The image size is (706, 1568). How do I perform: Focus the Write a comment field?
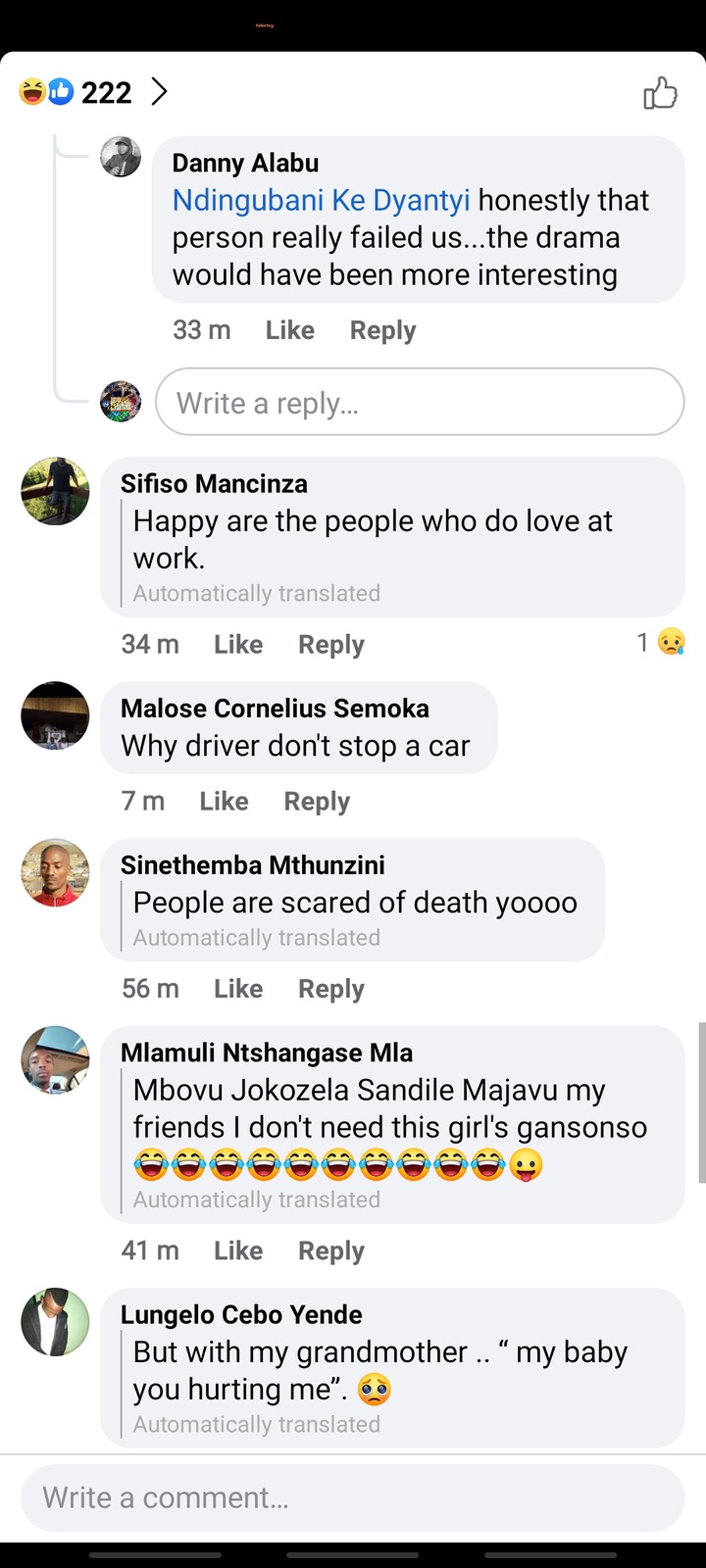[x=353, y=1497]
